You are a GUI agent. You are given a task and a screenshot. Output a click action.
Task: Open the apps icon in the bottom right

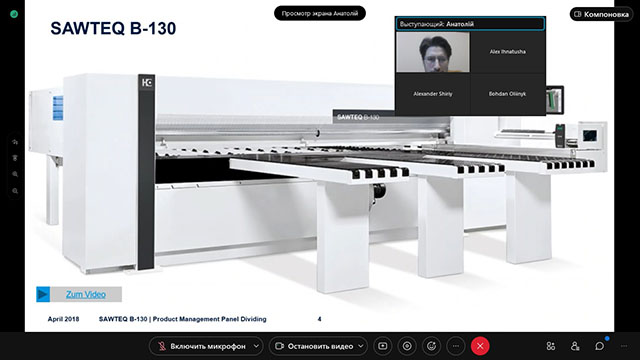551,346
